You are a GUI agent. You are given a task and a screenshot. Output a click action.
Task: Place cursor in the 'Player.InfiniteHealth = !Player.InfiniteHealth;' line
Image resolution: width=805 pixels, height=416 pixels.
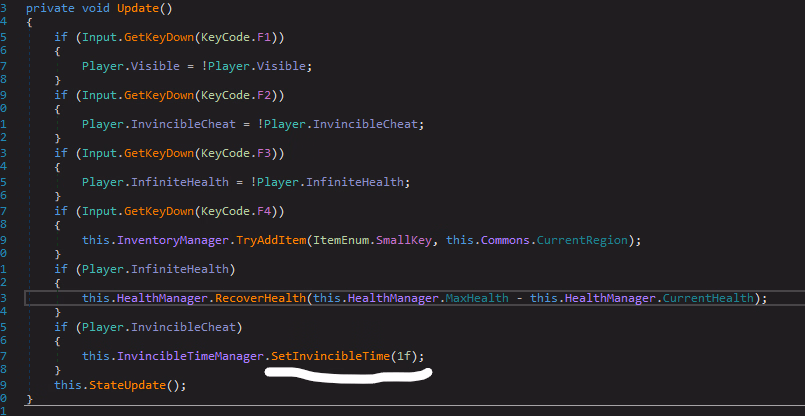[246, 182]
